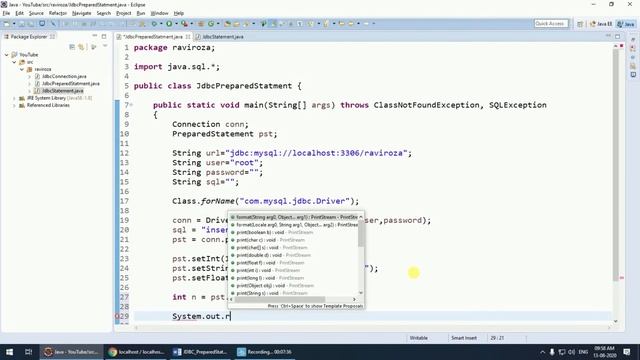Maximize the Package Explorer panel
640x360 pixels.
104,36
